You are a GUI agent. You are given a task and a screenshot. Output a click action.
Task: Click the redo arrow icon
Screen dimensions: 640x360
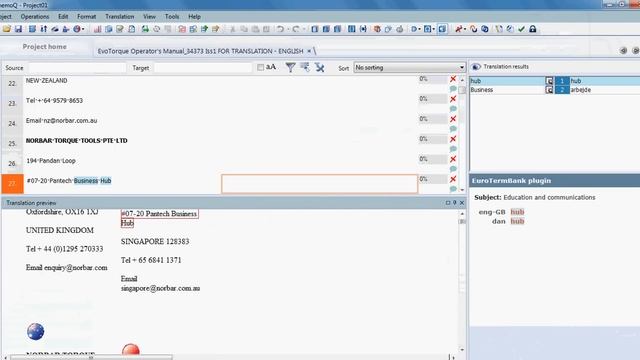point(296,29)
